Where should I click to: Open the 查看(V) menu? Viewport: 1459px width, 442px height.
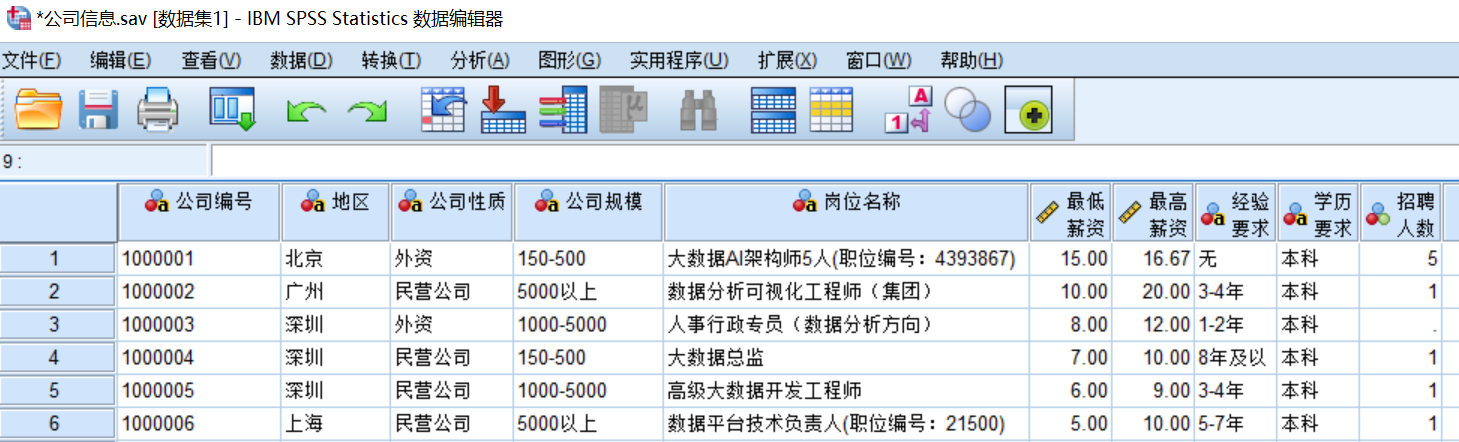click(x=211, y=60)
